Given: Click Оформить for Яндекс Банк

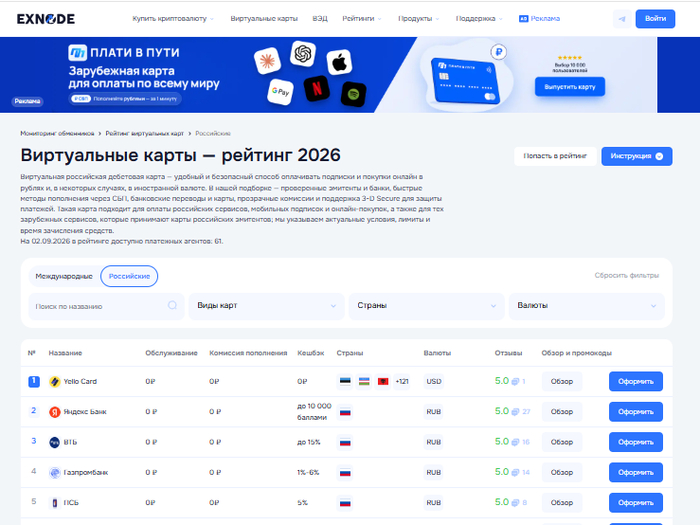Looking at the screenshot, I should (636, 412).
